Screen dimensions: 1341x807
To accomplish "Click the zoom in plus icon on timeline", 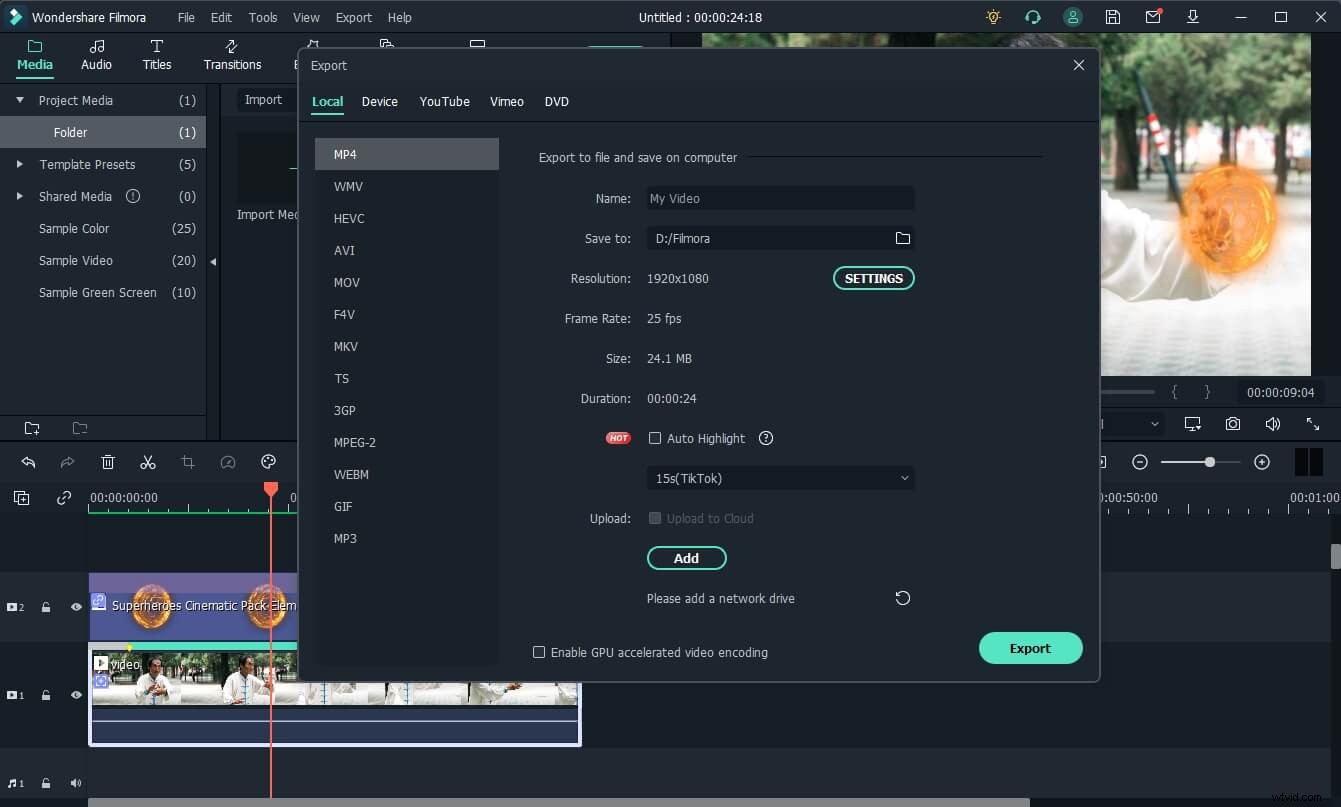I will (1262, 462).
